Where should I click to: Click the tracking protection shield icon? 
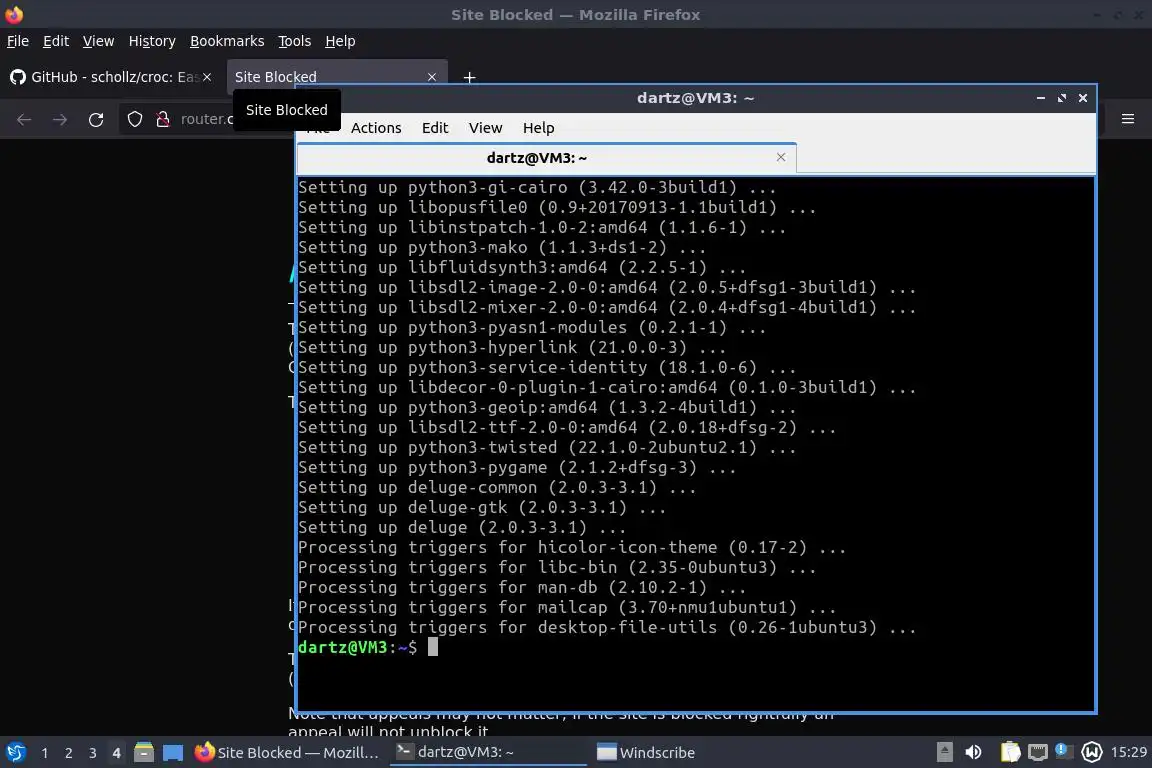pyautogui.click(x=134, y=119)
